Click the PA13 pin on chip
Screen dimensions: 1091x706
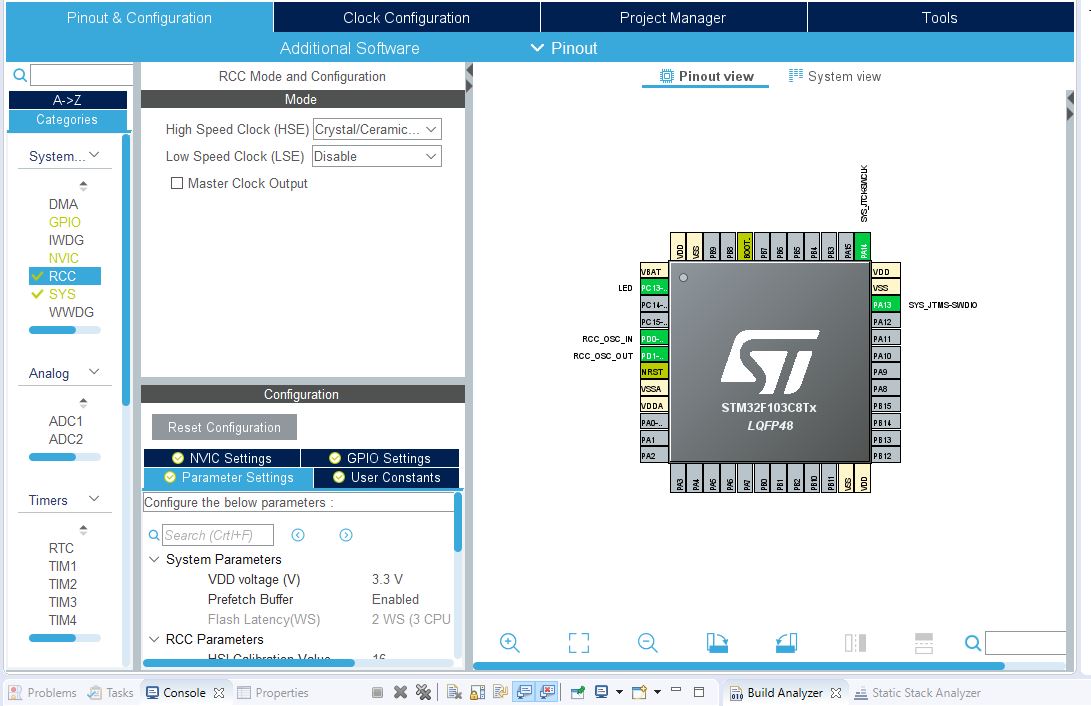point(886,305)
